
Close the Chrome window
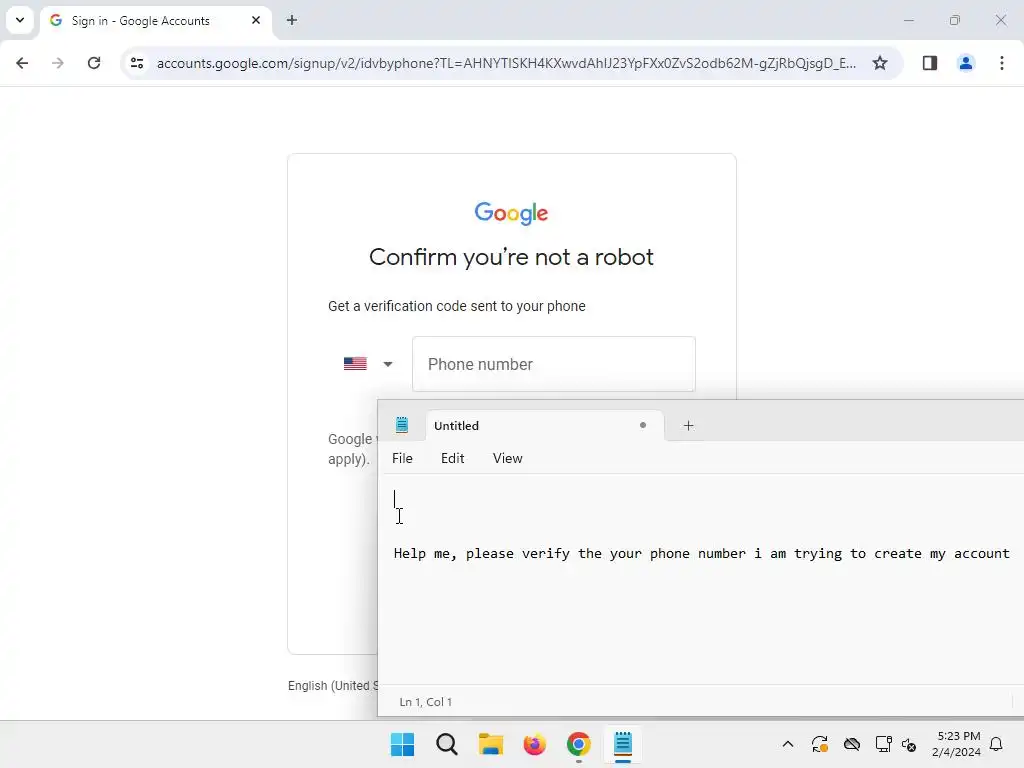coord(1000,20)
